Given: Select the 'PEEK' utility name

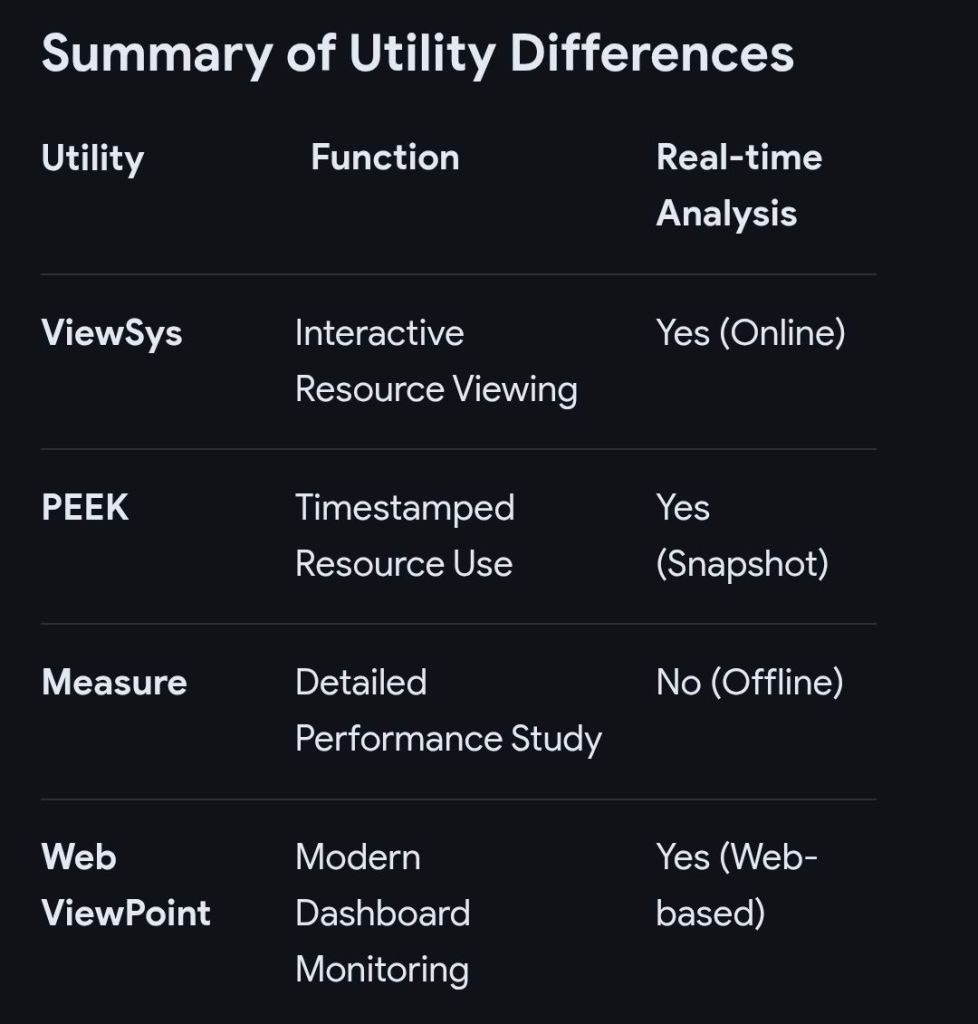Looking at the screenshot, I should pyautogui.click(x=85, y=508).
